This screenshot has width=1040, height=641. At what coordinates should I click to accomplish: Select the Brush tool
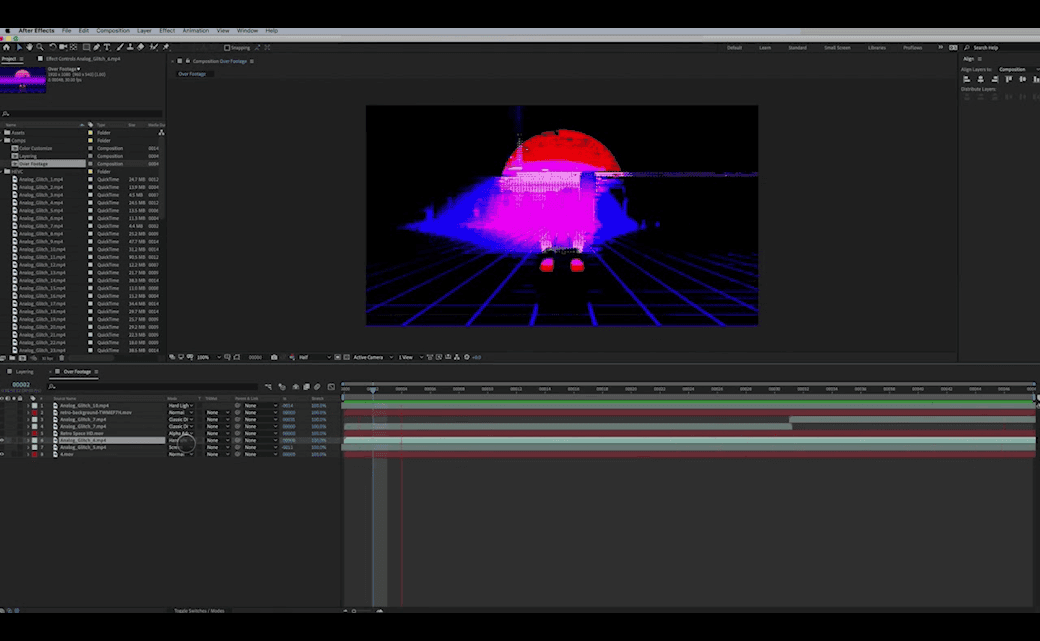[119, 47]
